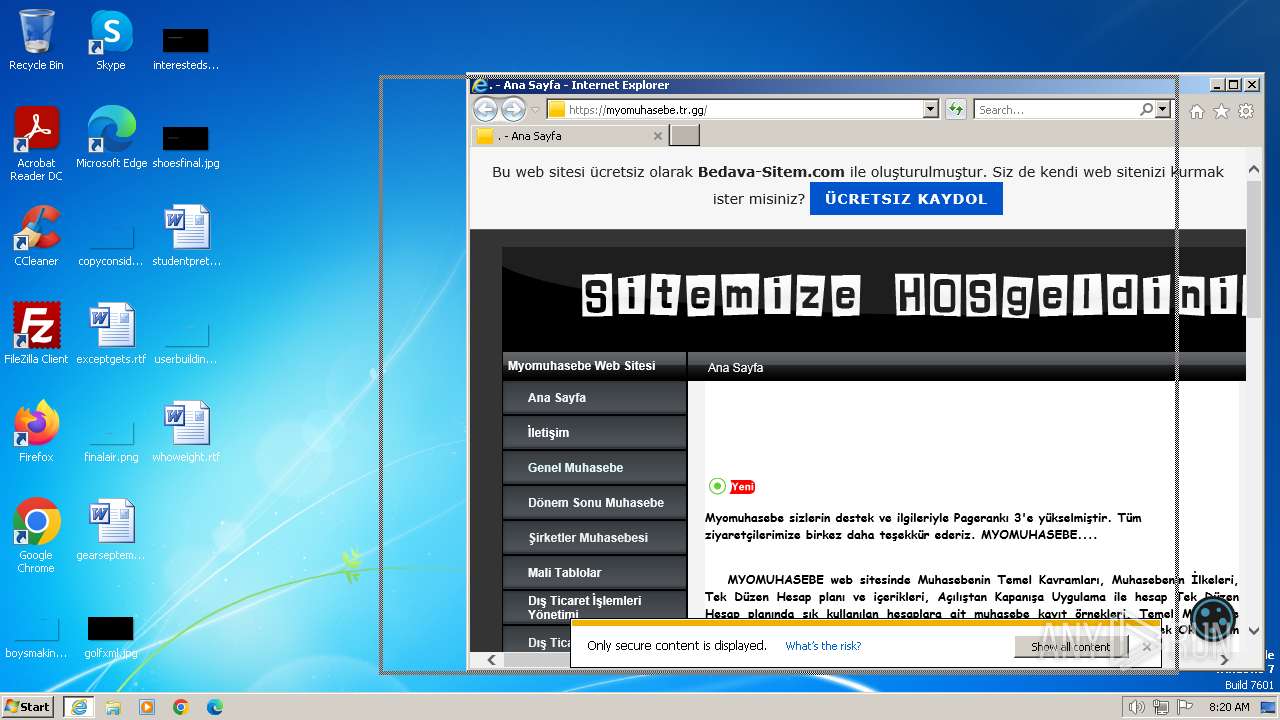Open Microsoft Edge desktop shortcut
The width and height of the screenshot is (1280, 720).
coord(111,138)
